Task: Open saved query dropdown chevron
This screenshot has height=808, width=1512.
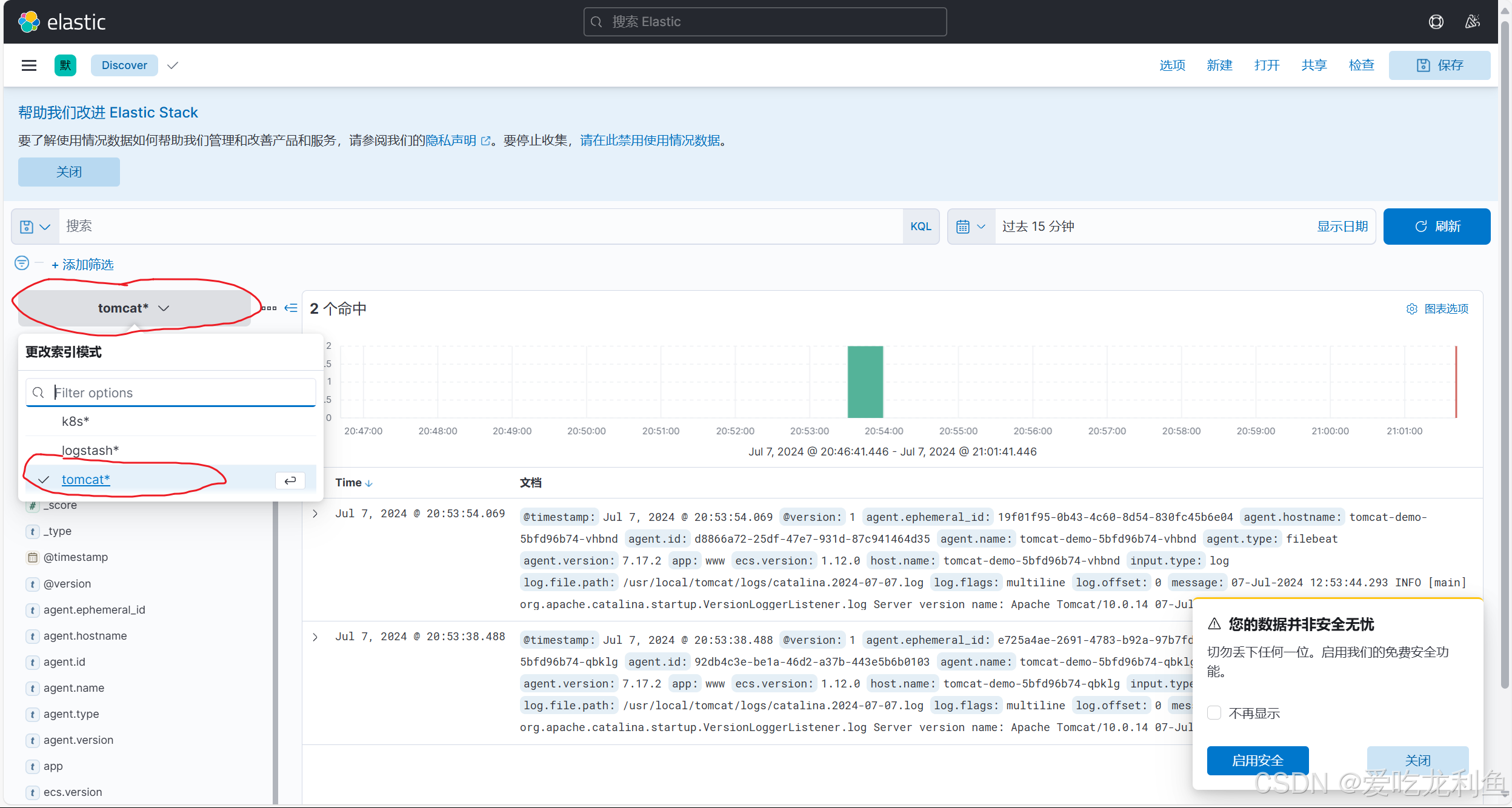Action: (x=45, y=227)
